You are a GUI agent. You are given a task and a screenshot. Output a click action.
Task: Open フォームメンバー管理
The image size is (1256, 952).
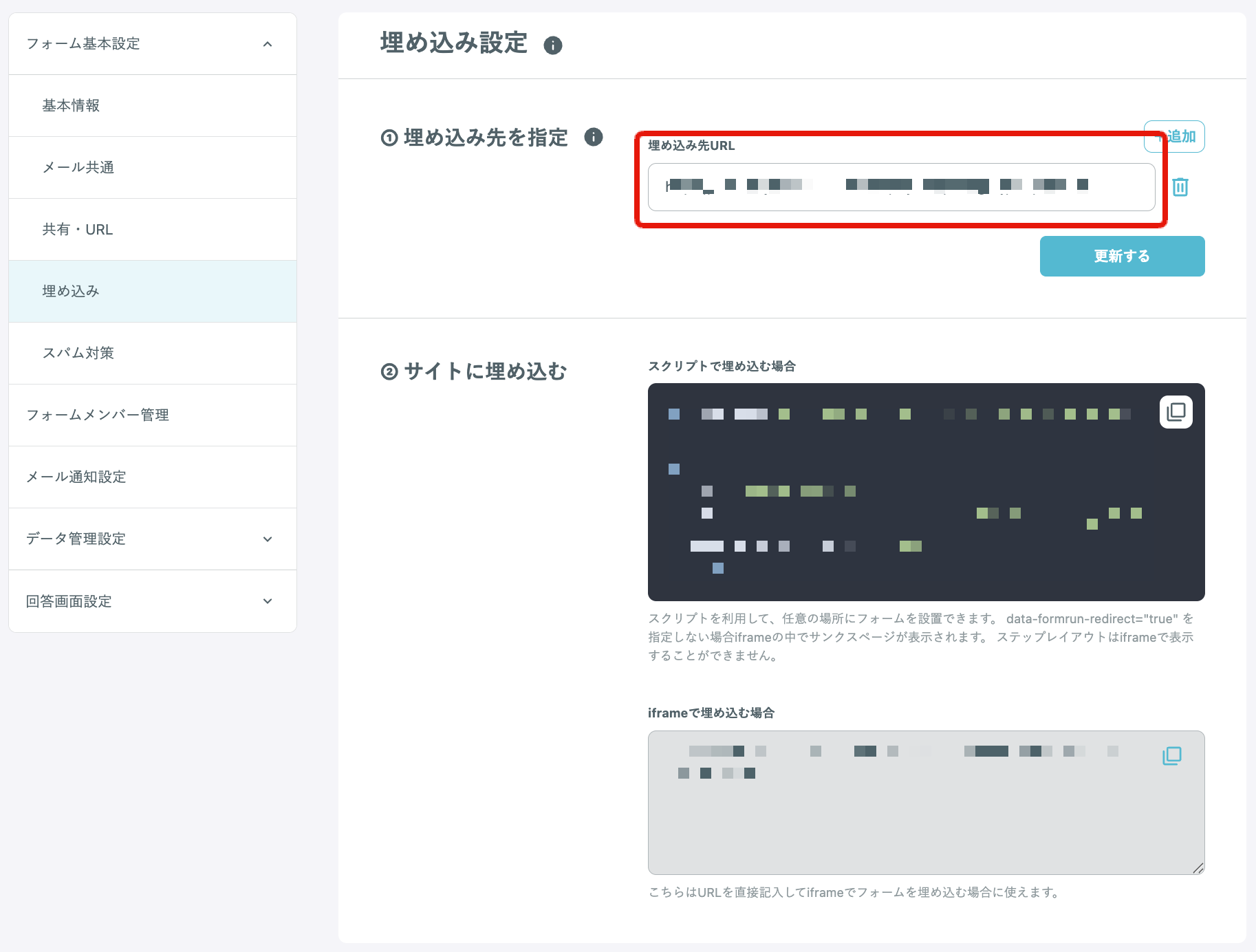coord(153,415)
